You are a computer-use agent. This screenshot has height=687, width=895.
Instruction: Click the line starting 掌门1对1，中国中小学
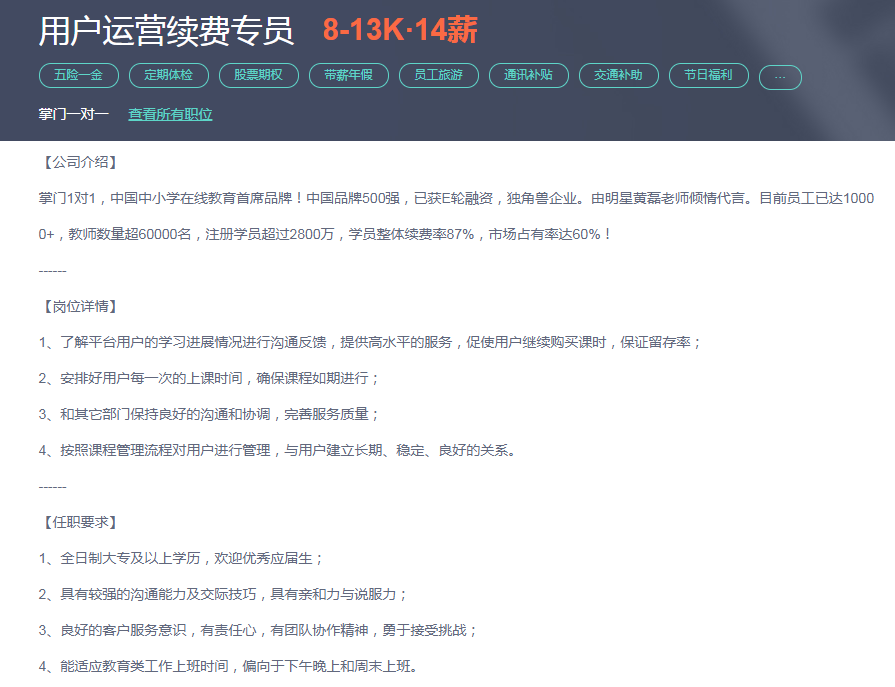click(456, 199)
